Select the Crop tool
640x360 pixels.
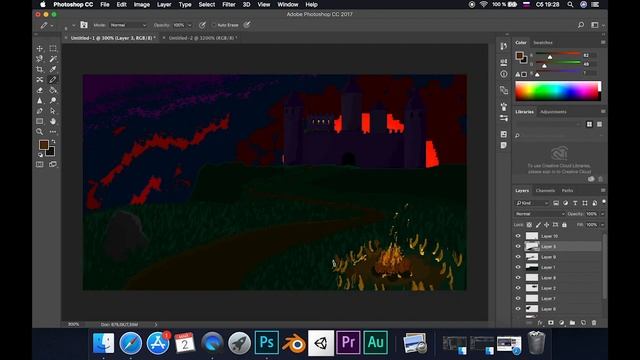tap(40, 69)
